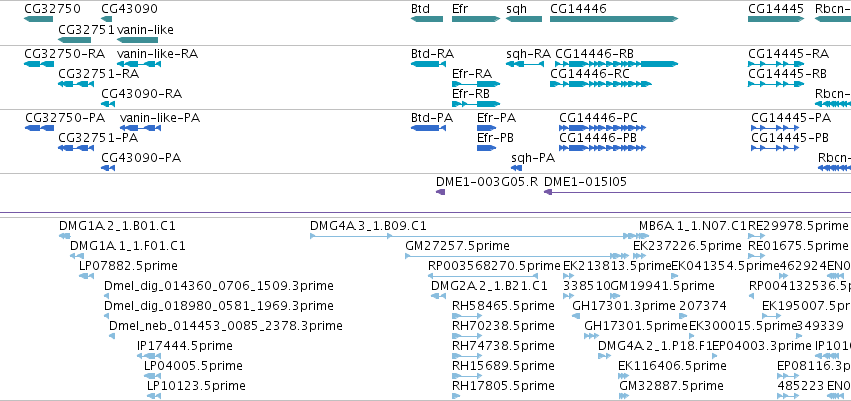
Task: Click the CG43090-PA protein glyph
Action: [x=108, y=168]
